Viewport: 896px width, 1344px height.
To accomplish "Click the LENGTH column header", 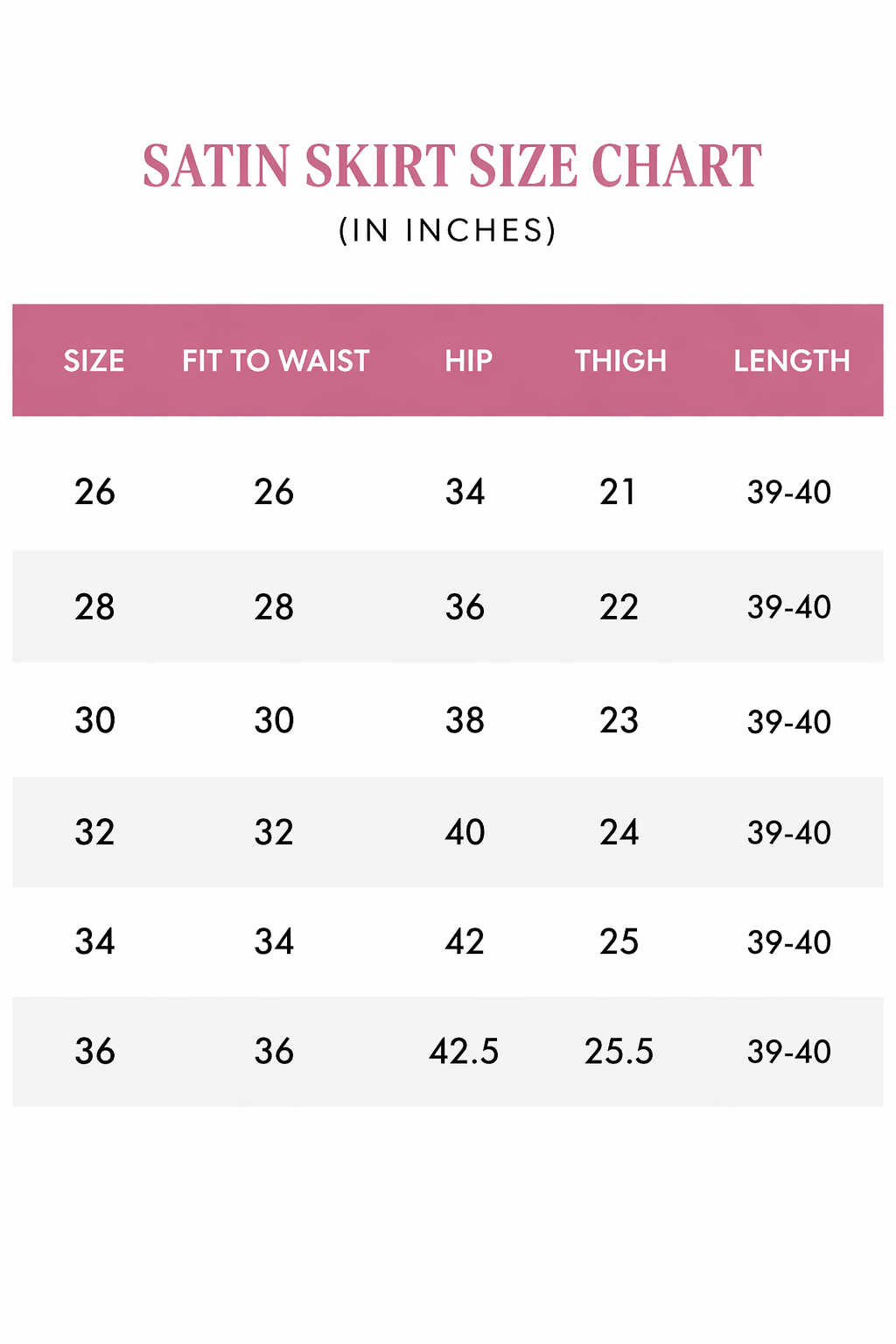I will [791, 360].
